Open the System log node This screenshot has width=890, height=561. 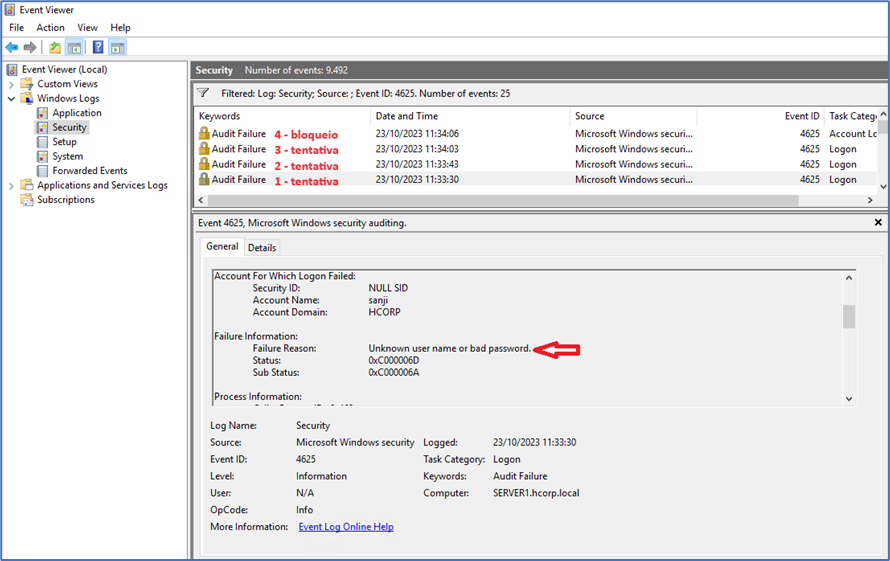[x=67, y=156]
